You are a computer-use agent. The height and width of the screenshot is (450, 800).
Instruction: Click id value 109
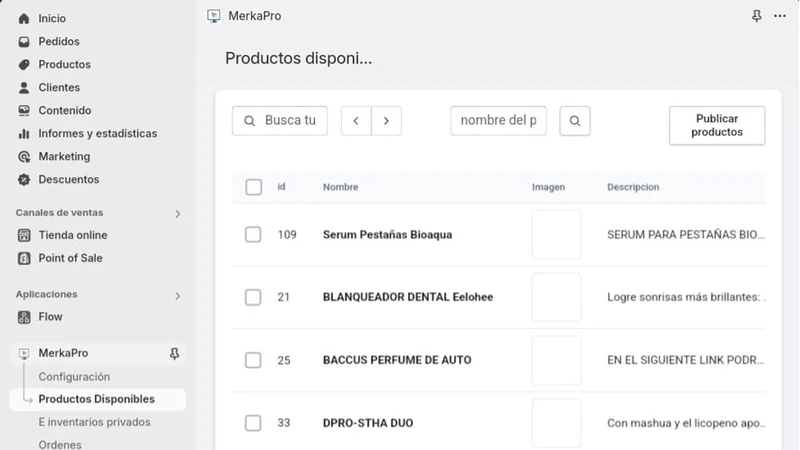pyautogui.click(x=287, y=235)
